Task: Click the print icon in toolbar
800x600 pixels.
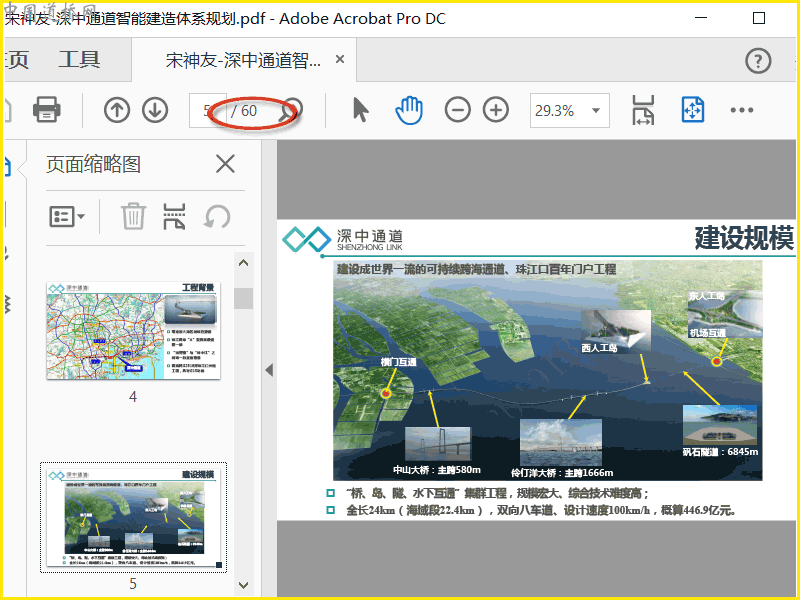Action: 47,110
